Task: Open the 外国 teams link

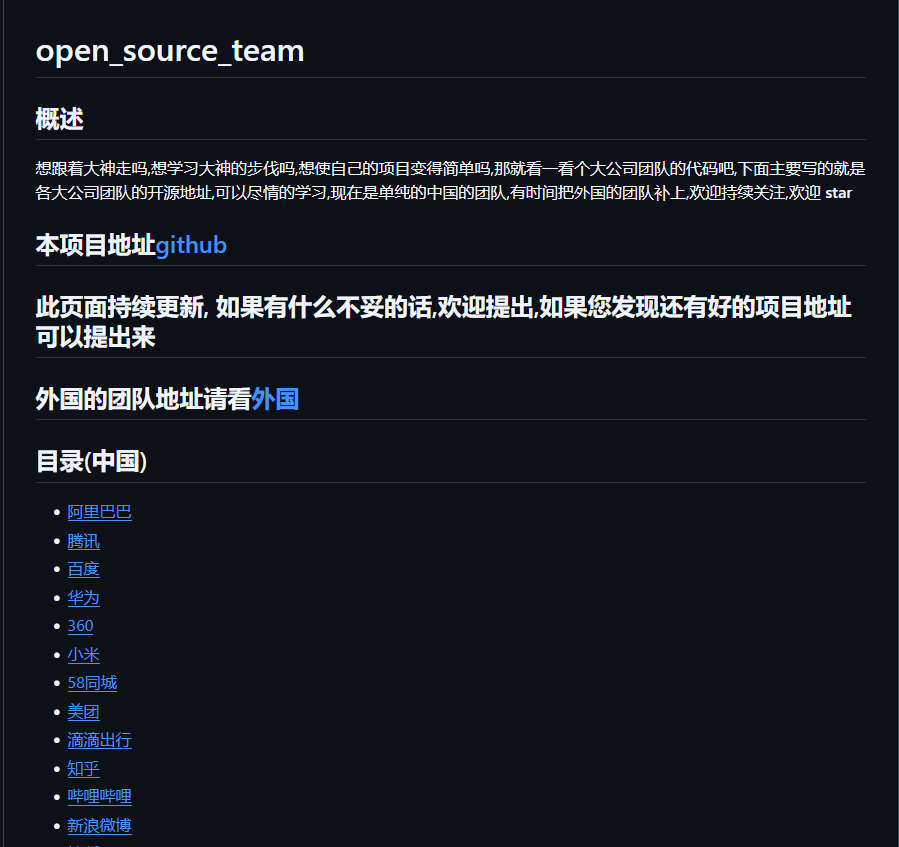Action: pyautogui.click(x=275, y=399)
